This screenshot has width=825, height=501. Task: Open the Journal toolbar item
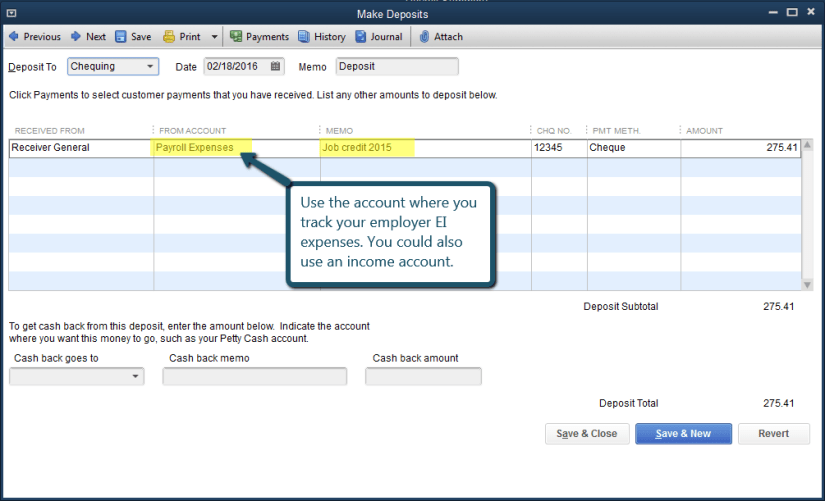point(361,37)
